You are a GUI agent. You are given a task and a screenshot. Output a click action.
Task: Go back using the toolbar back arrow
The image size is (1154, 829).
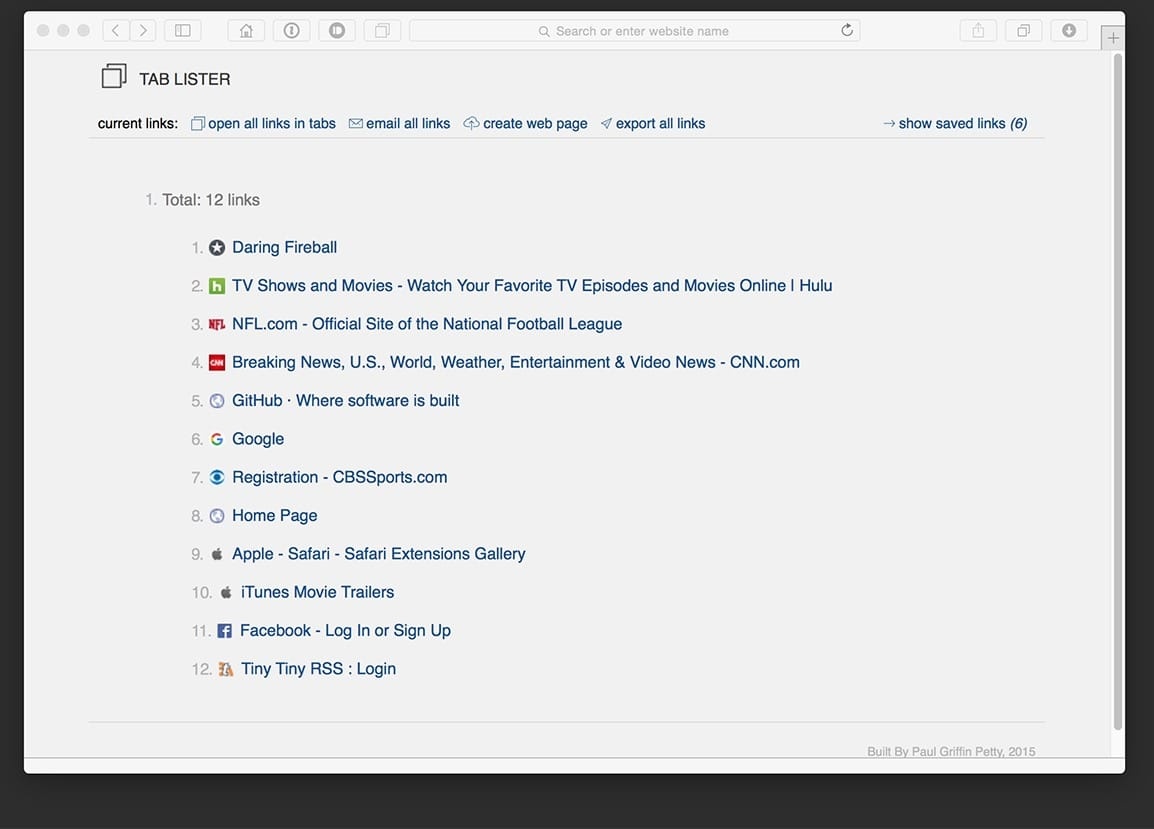[x=116, y=30]
